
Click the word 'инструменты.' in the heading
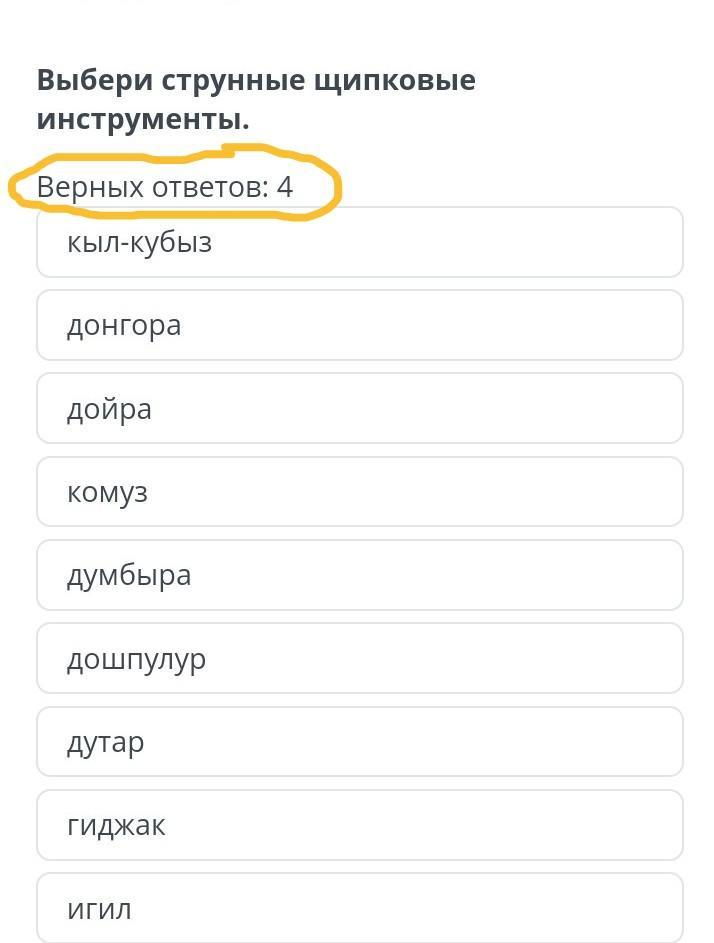pos(143,120)
